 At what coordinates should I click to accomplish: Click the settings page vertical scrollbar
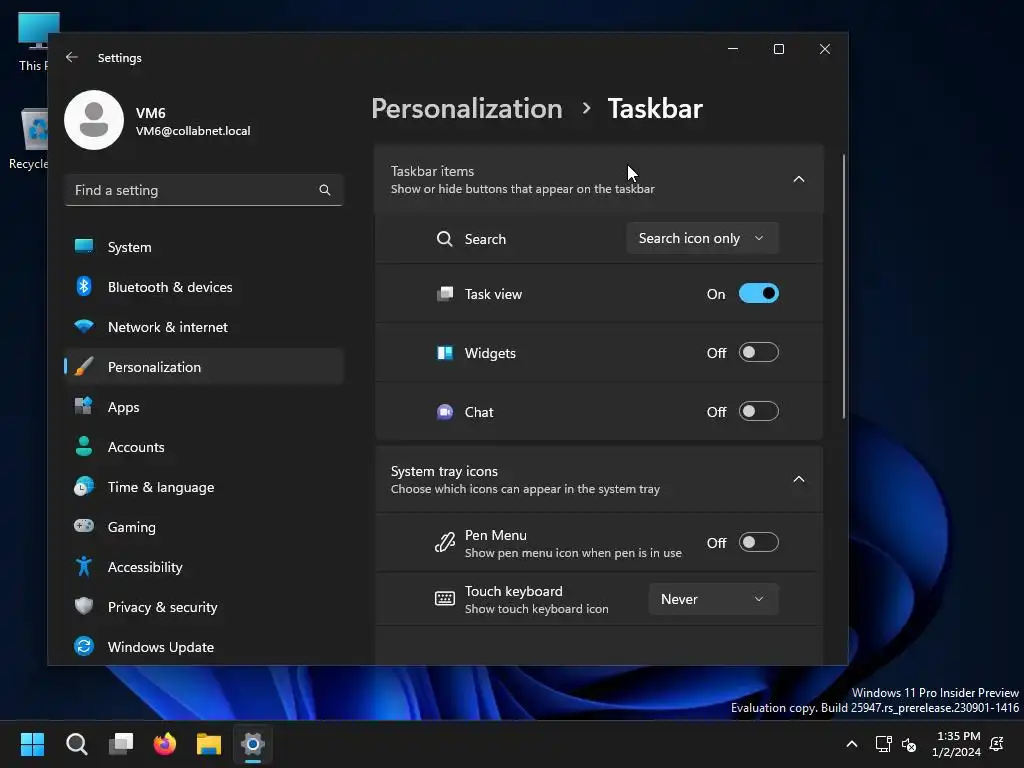click(x=843, y=286)
